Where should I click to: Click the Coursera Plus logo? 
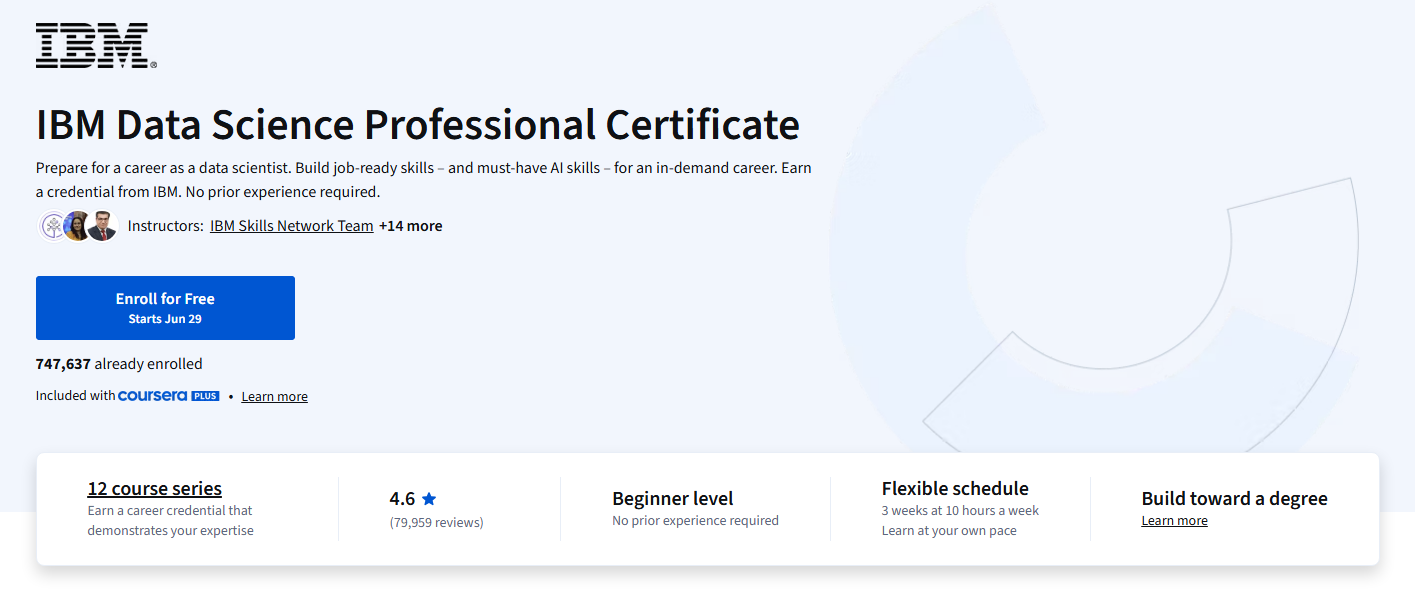point(168,396)
